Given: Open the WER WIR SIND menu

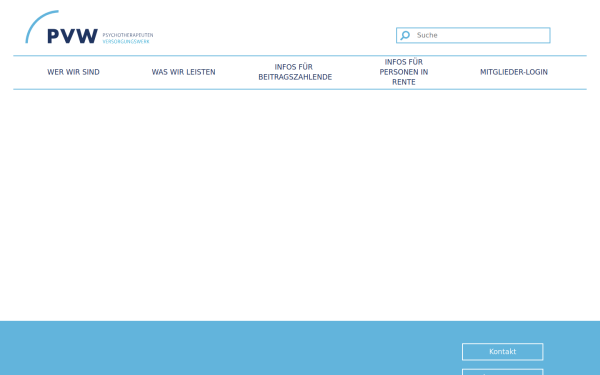Looking at the screenshot, I should tap(73, 72).
